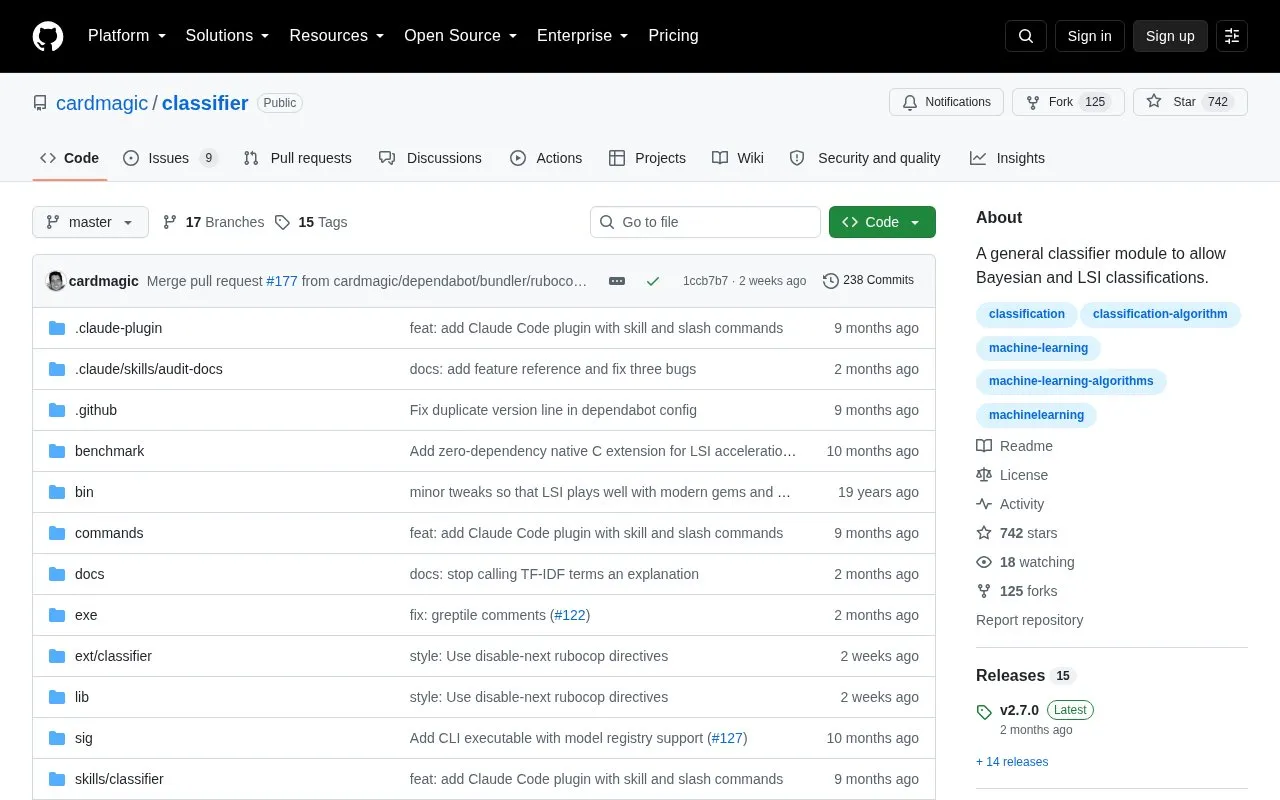Click the Report repository link

coord(1029,620)
